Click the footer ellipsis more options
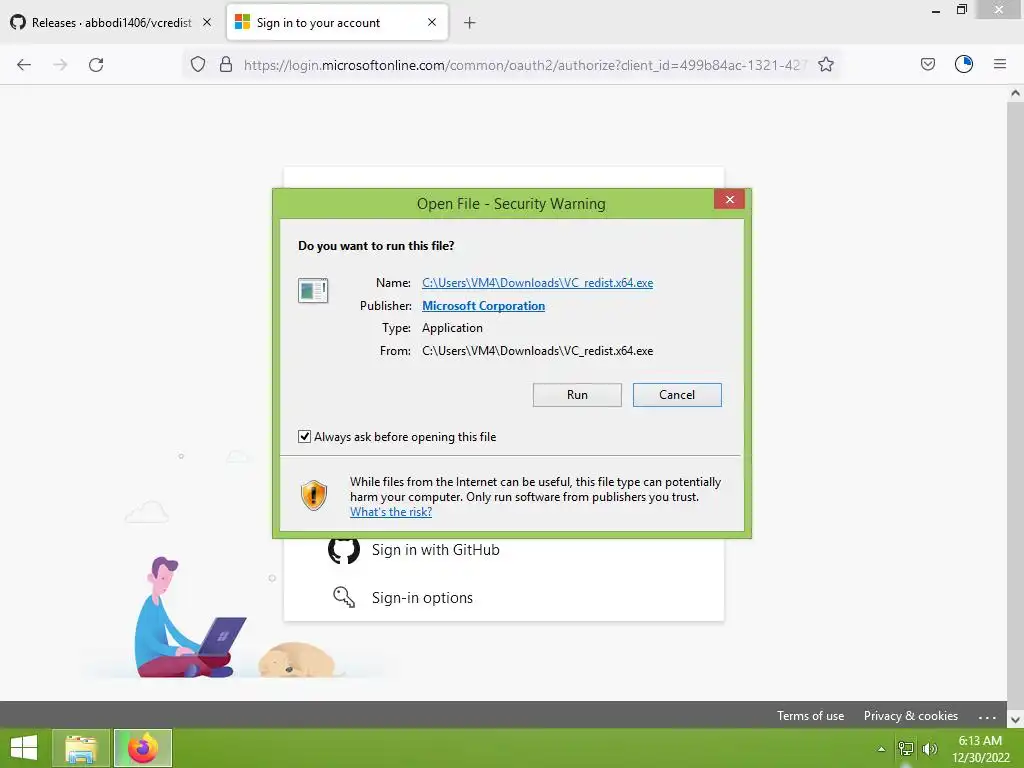Viewport: 1024px width, 768px height. tap(987, 716)
